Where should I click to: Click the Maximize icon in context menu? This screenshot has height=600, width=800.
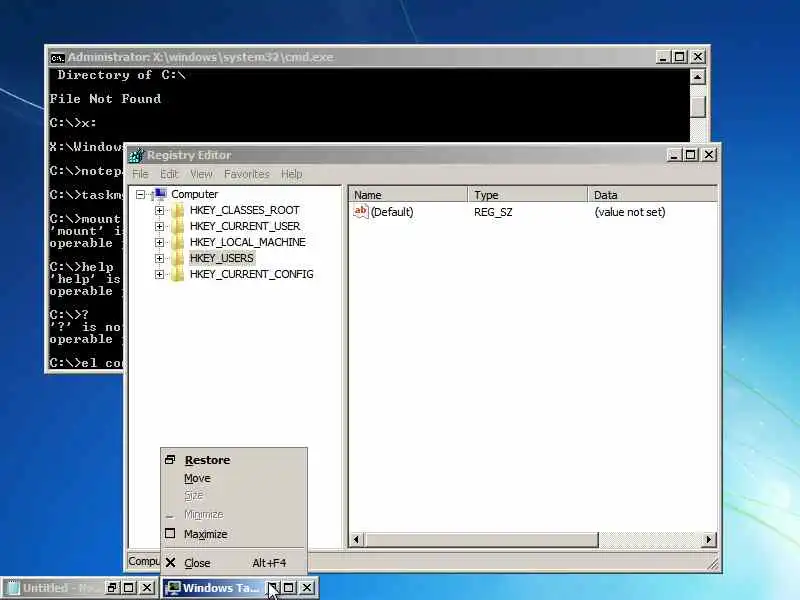coord(170,534)
